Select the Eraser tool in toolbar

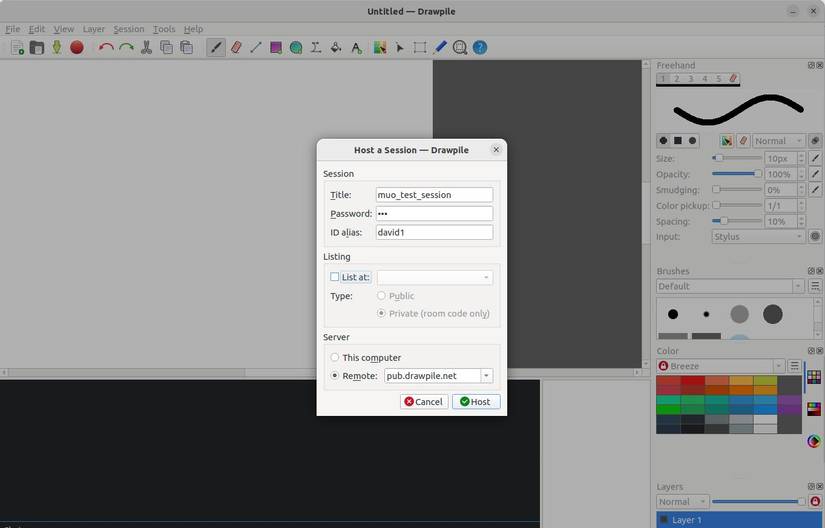pyautogui.click(x=236, y=47)
